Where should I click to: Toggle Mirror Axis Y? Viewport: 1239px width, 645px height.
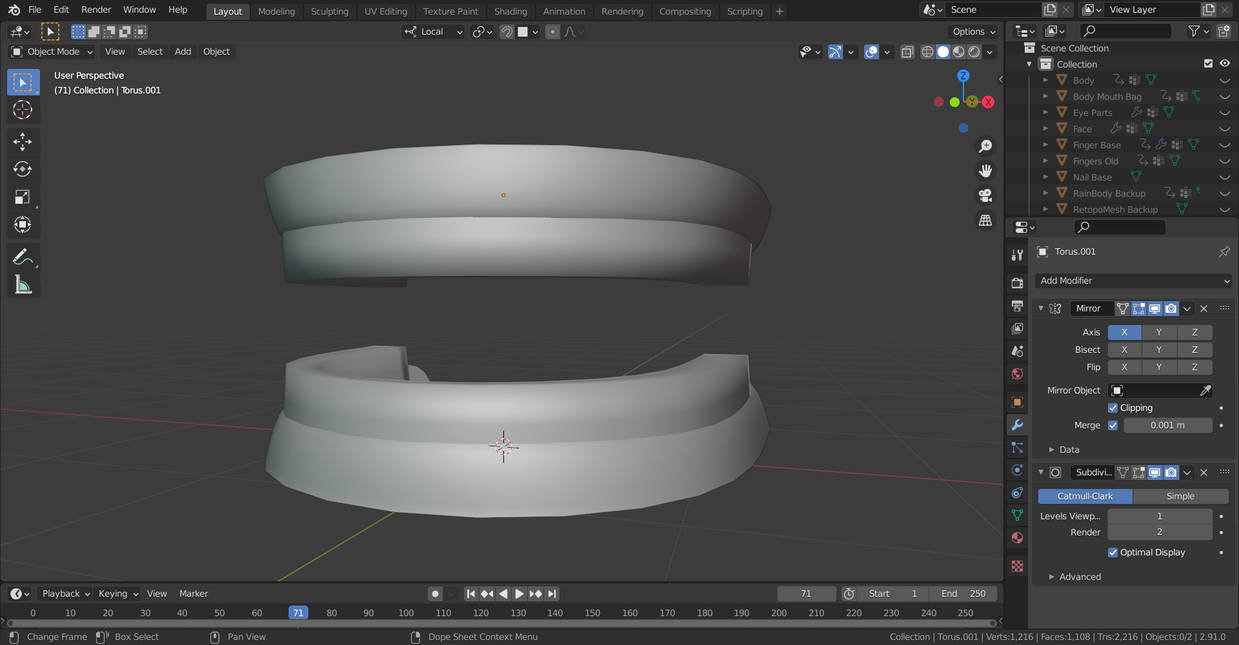click(x=1159, y=332)
